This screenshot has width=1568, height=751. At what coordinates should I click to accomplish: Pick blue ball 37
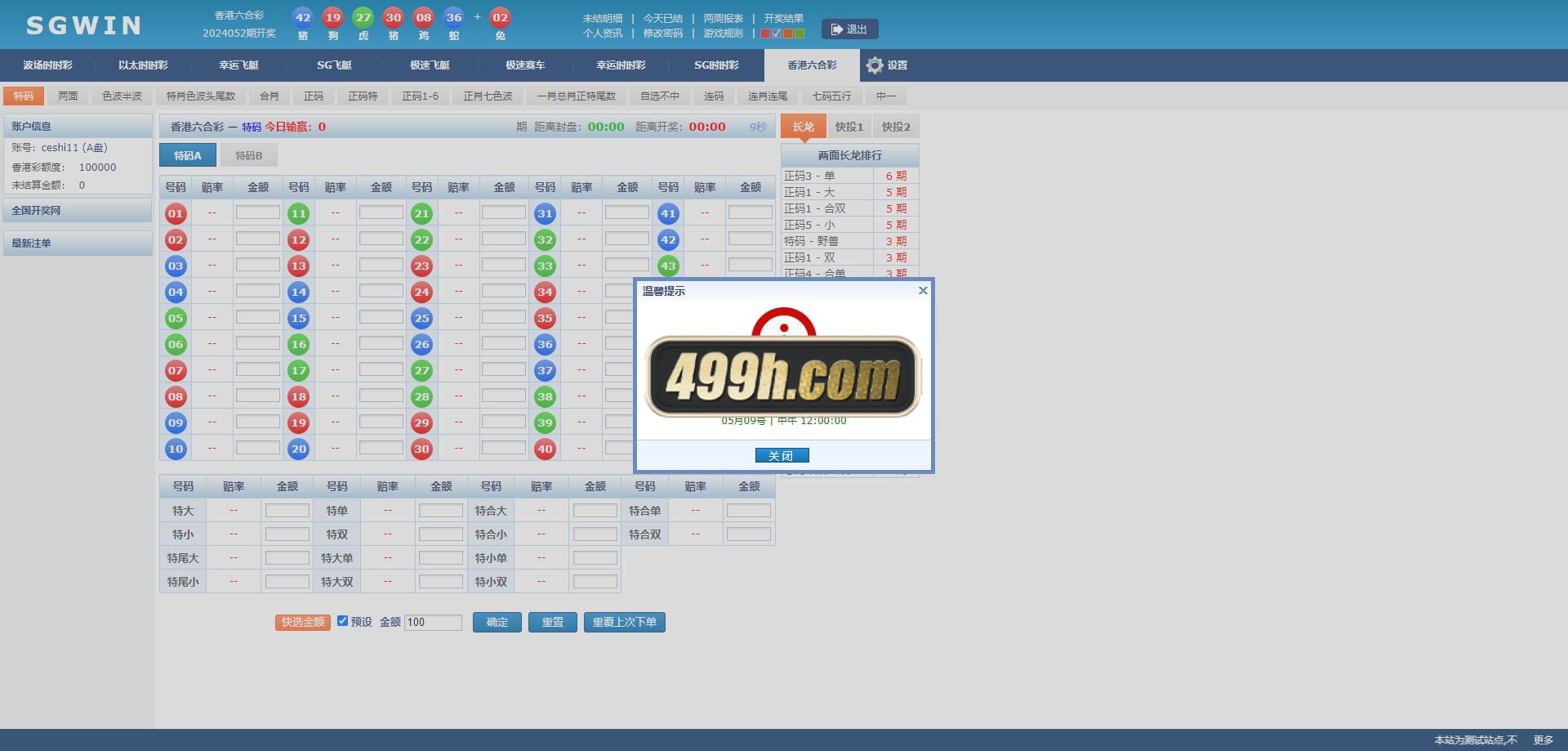tap(545, 371)
